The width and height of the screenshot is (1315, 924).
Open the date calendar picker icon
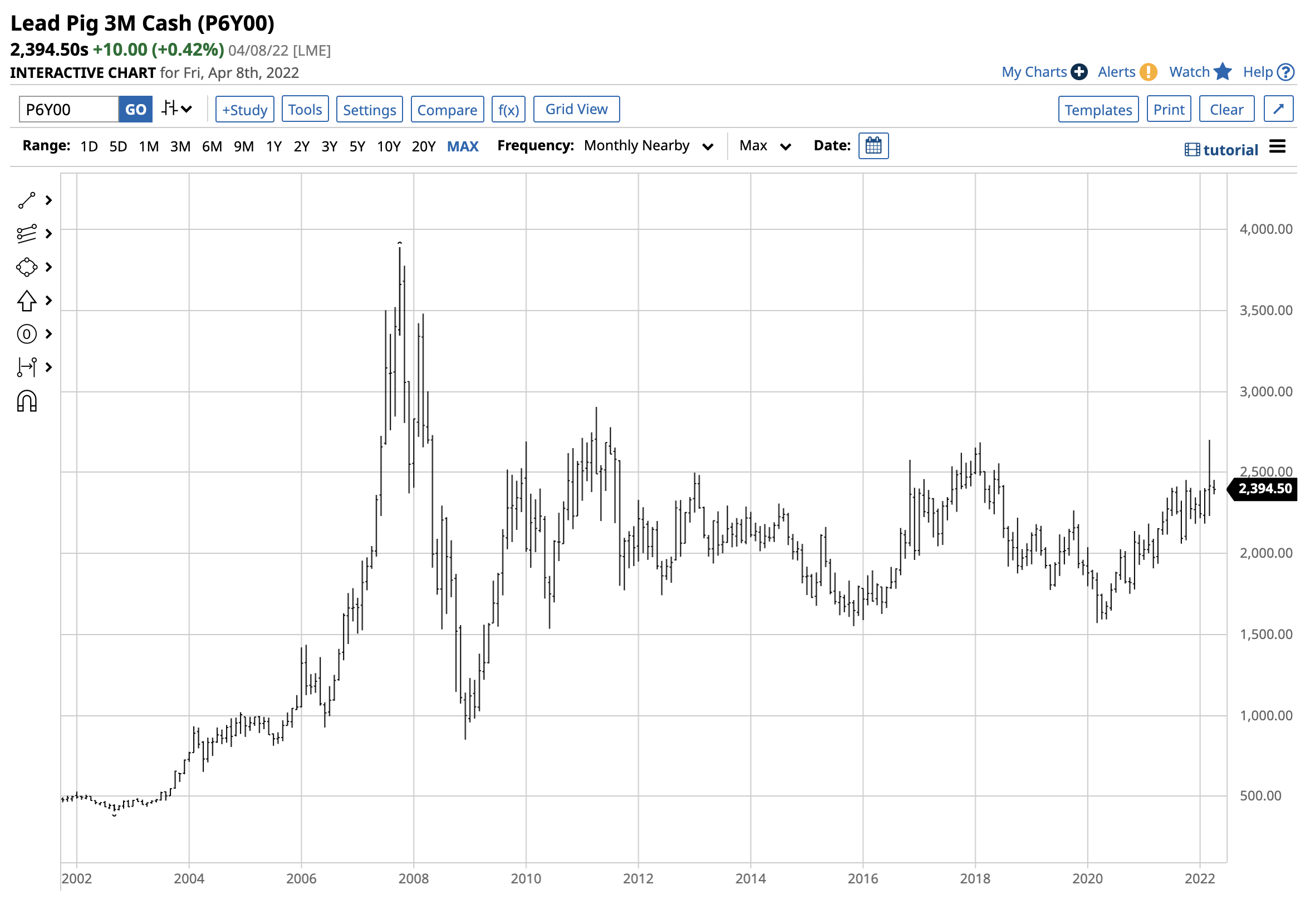click(x=875, y=146)
